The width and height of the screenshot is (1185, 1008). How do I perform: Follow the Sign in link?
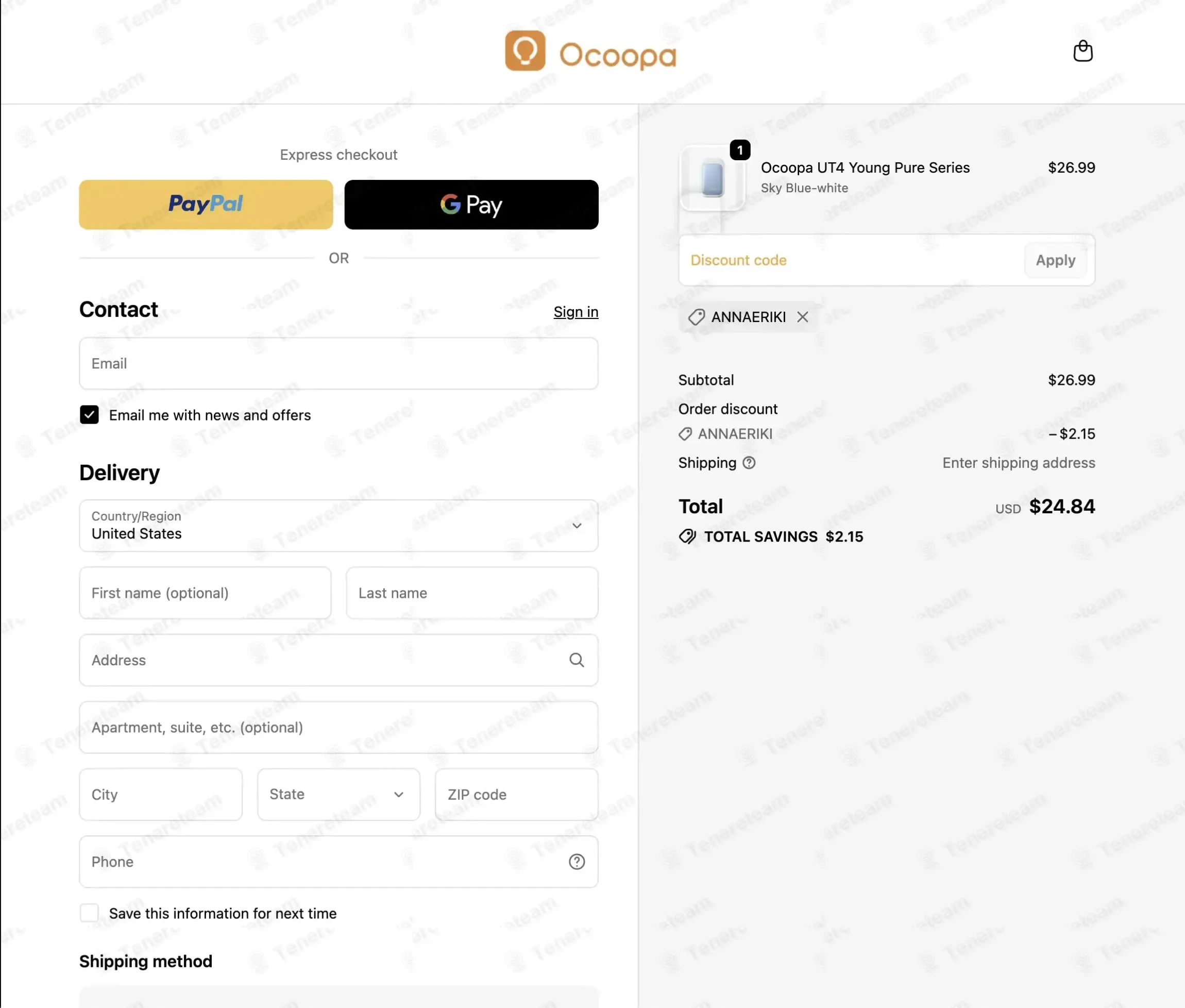coord(575,312)
